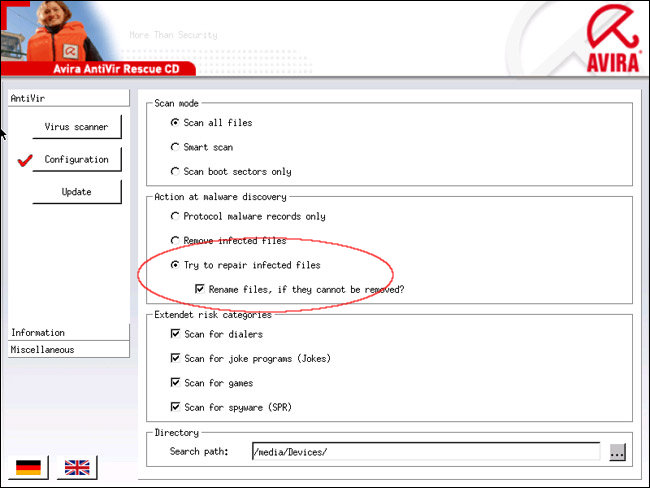Select the AntiVir panel tab

[x=65, y=98]
